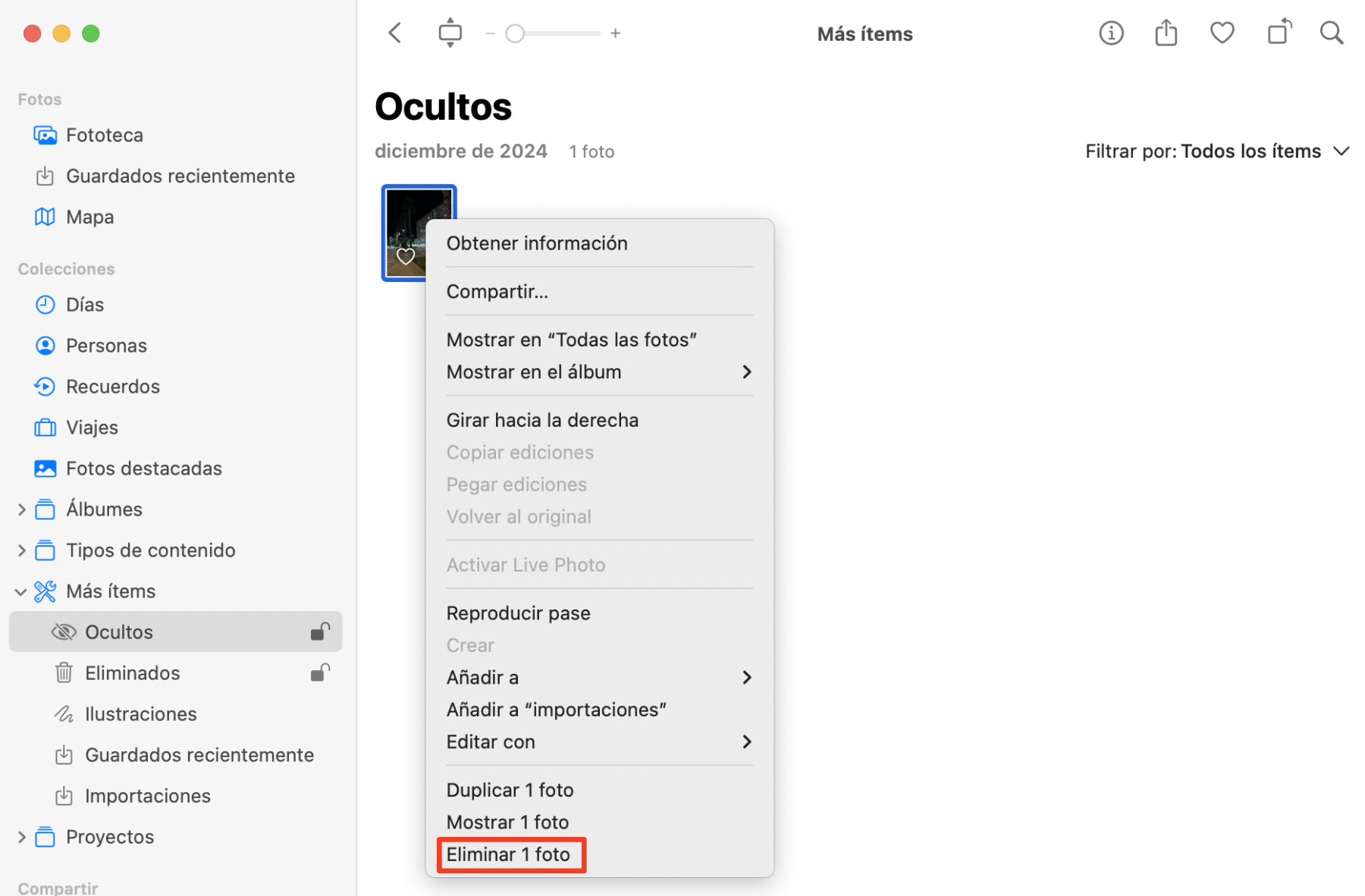Open the photo info panel

[x=1110, y=33]
